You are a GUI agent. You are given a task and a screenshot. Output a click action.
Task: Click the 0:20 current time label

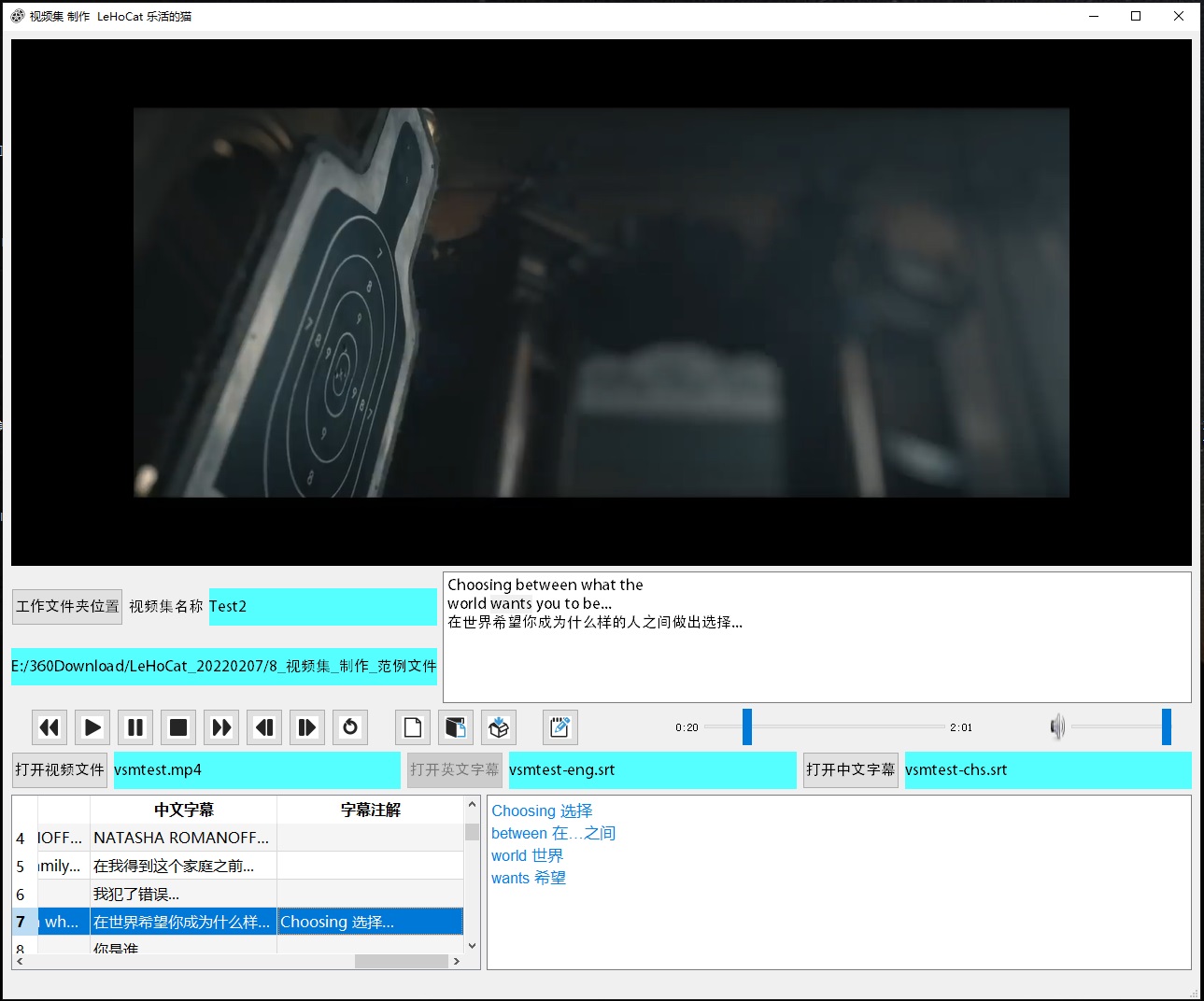[687, 727]
